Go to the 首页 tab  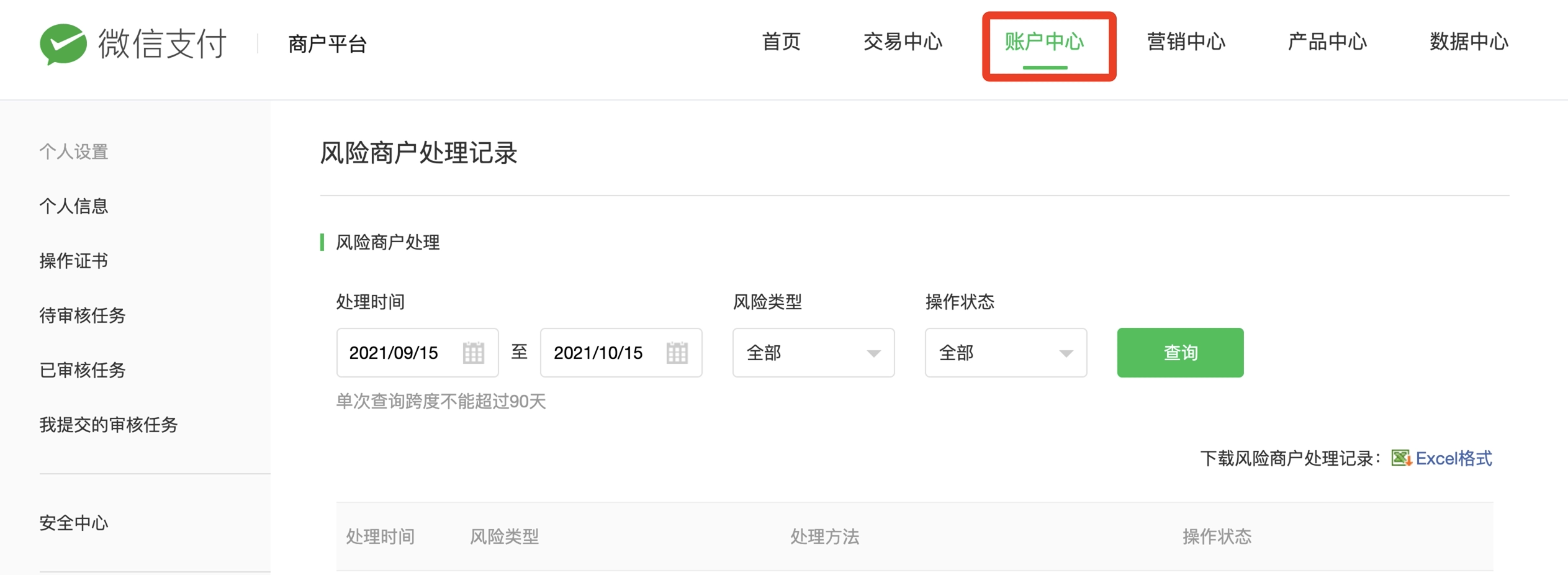pyautogui.click(x=782, y=42)
